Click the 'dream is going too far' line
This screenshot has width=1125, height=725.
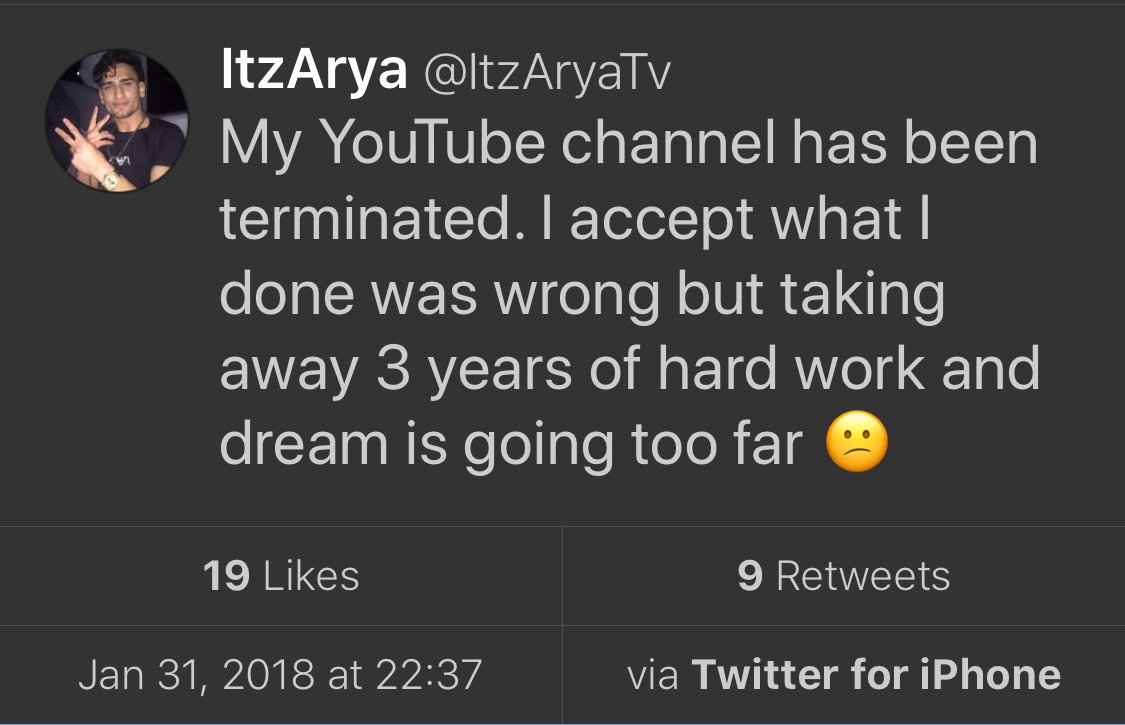[x=510, y=446]
